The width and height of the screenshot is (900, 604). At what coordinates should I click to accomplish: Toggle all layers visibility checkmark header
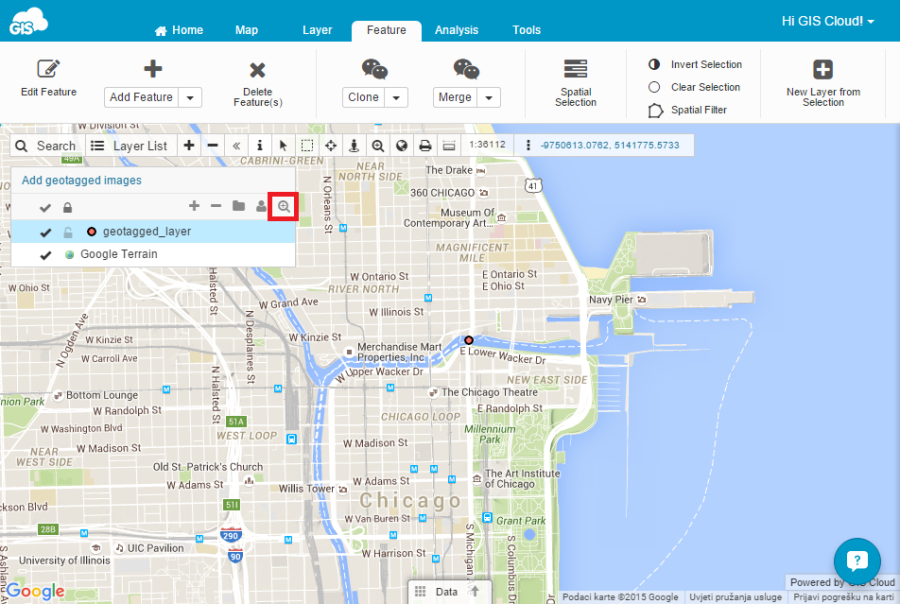[x=45, y=207]
